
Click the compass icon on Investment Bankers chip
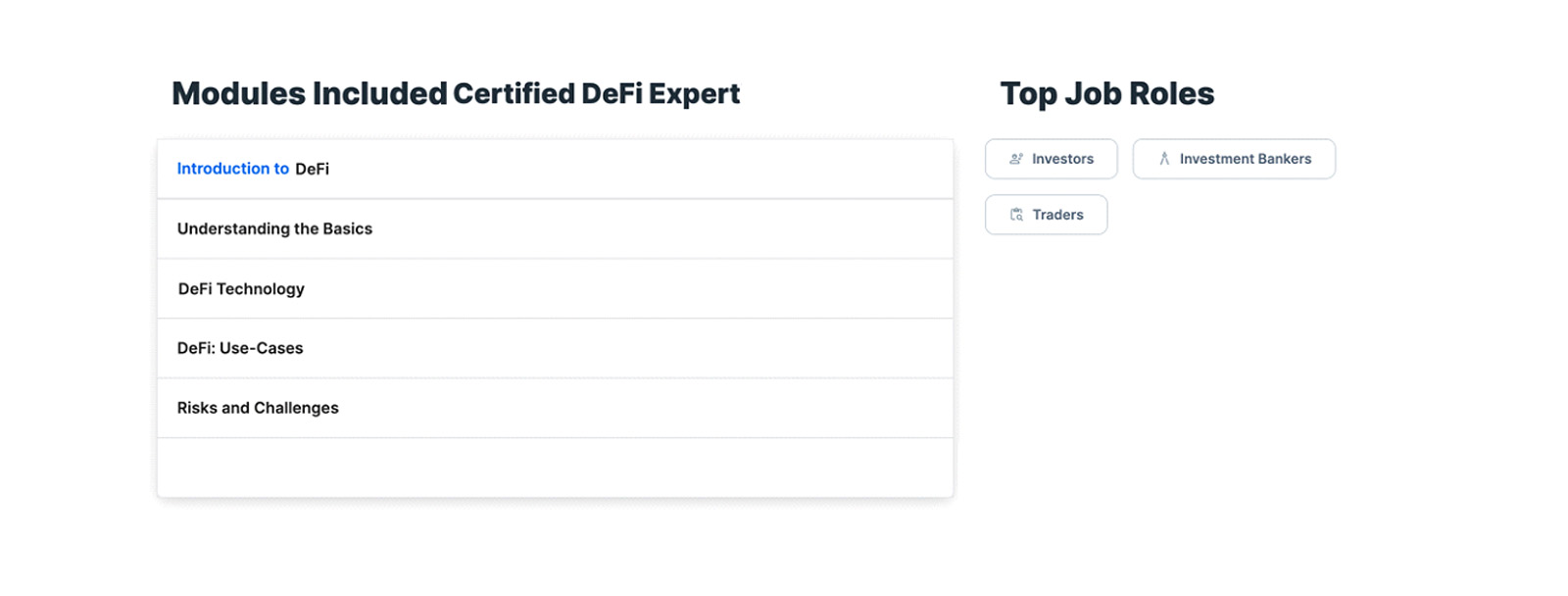pos(1164,159)
